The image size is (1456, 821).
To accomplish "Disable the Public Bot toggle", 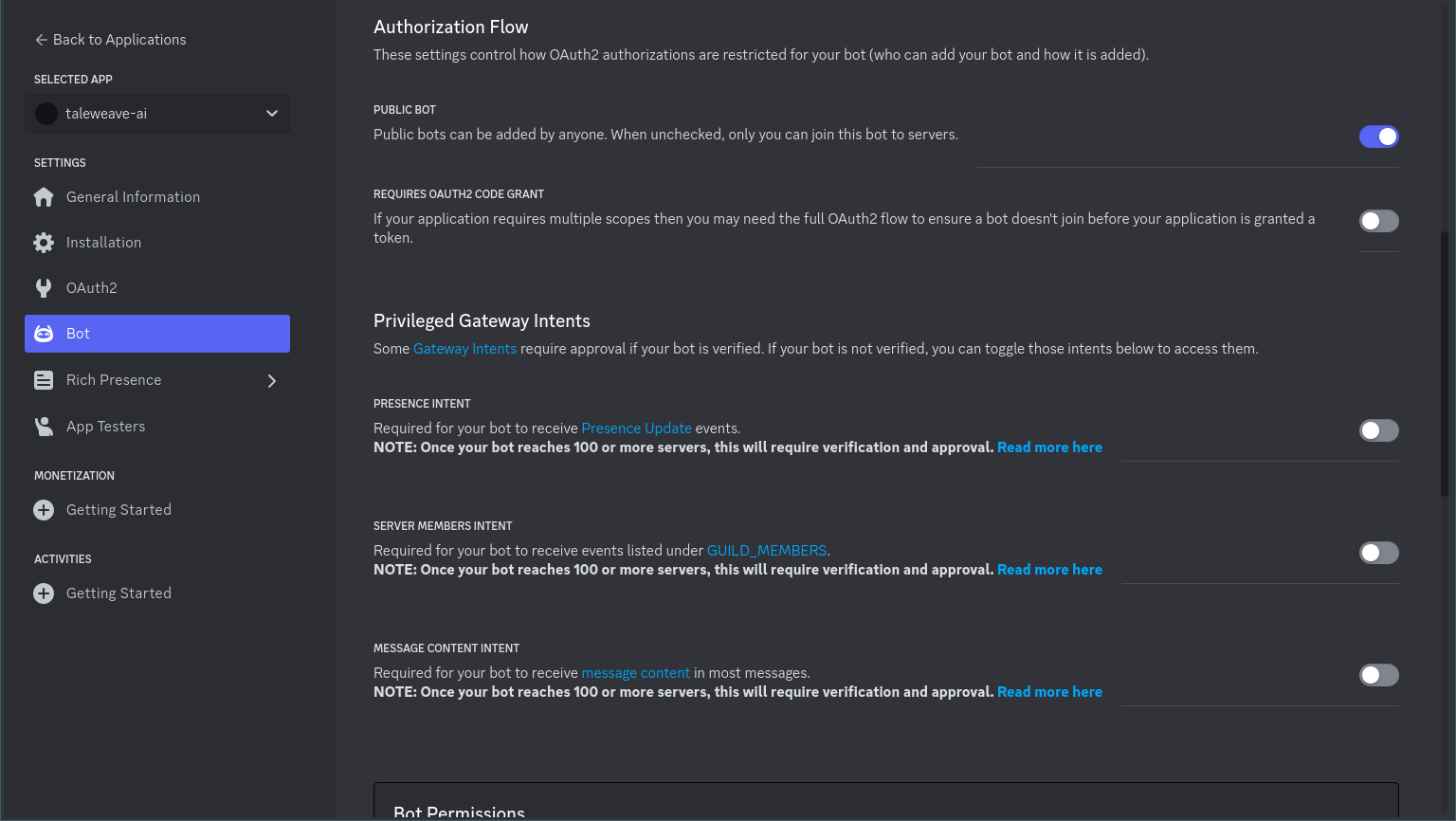I will [x=1378, y=137].
